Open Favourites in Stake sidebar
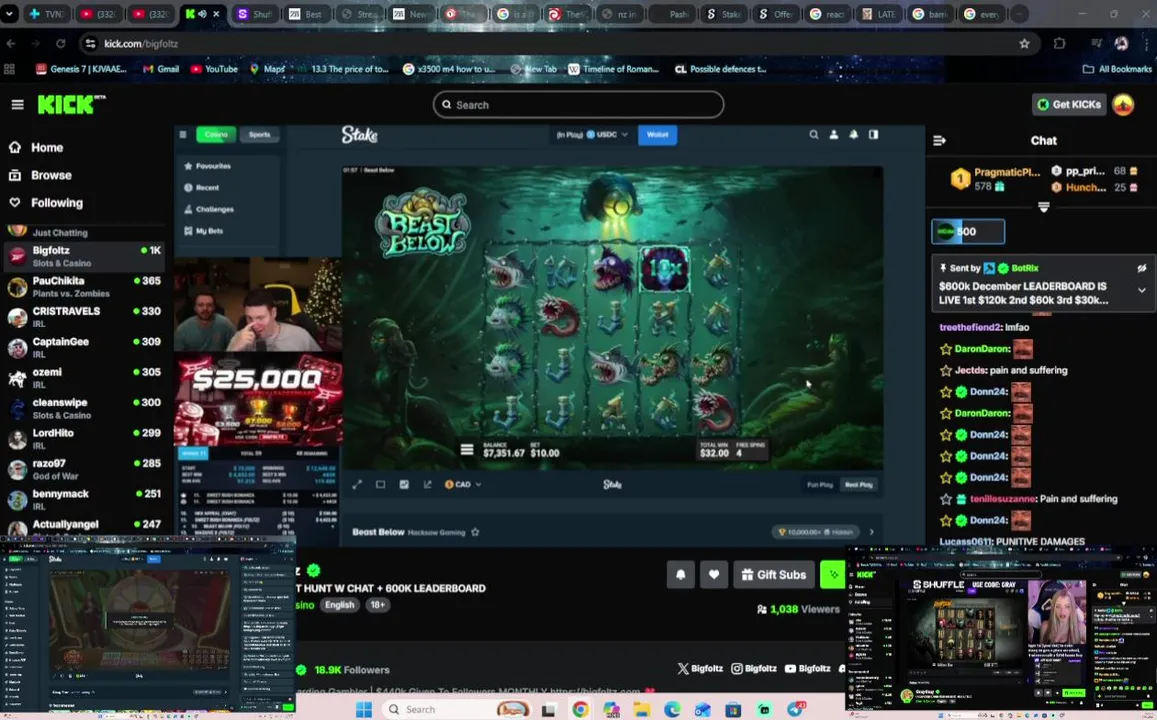 point(207,166)
